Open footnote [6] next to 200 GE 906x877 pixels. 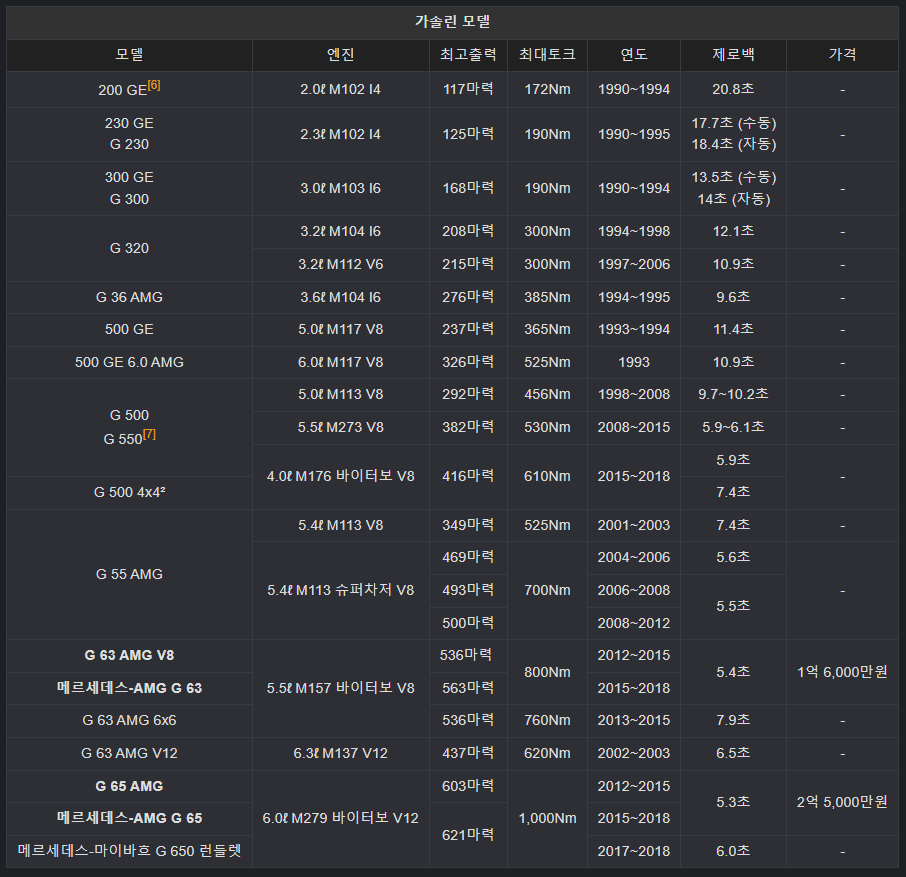tap(154, 86)
